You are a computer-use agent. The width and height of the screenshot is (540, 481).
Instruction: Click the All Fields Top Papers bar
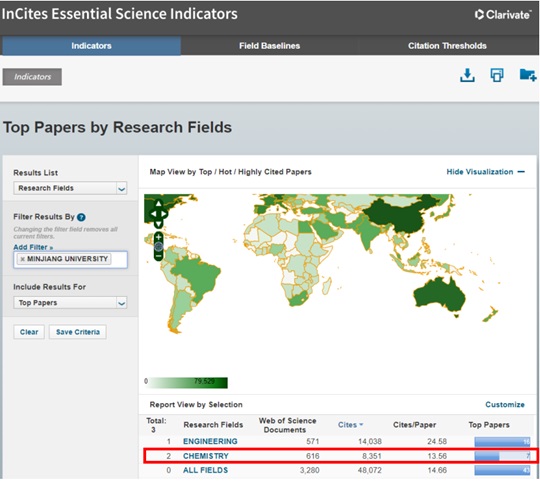[502, 470]
